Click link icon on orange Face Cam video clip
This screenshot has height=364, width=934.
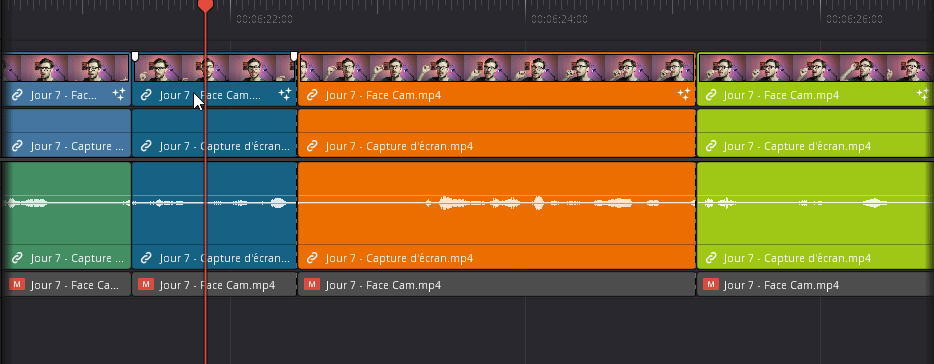coord(312,95)
